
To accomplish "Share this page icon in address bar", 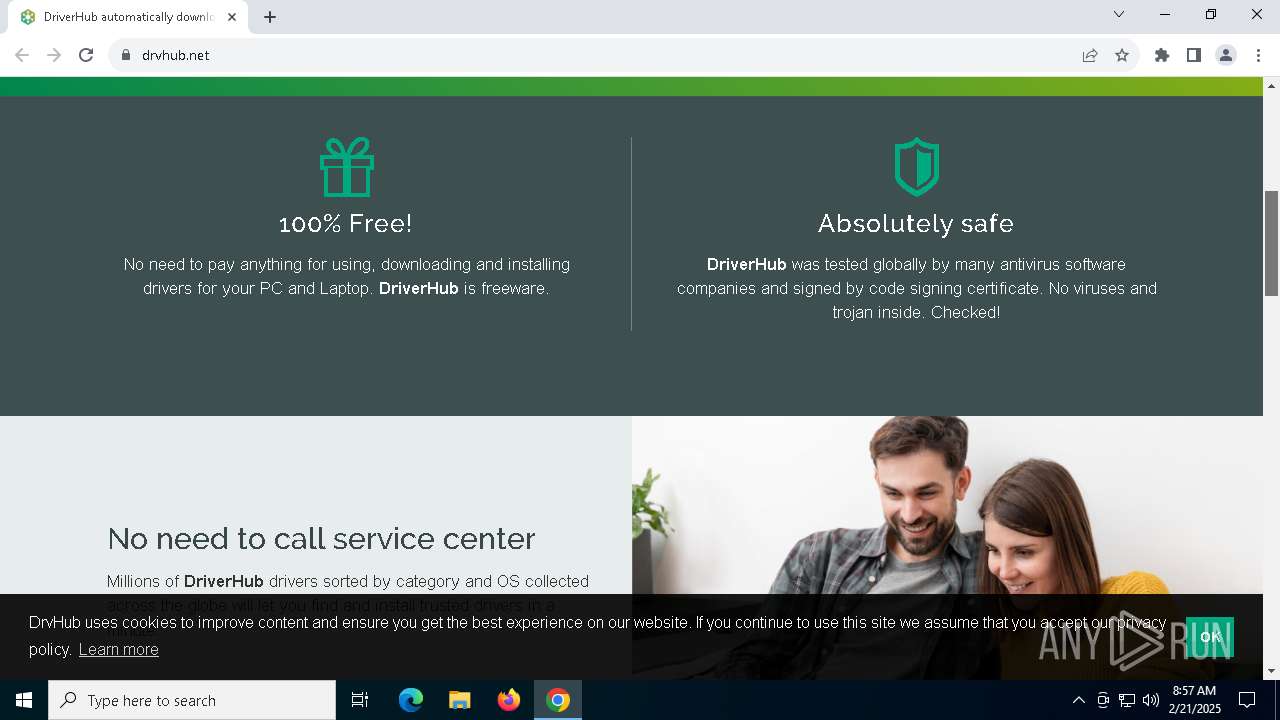I will click(x=1090, y=55).
